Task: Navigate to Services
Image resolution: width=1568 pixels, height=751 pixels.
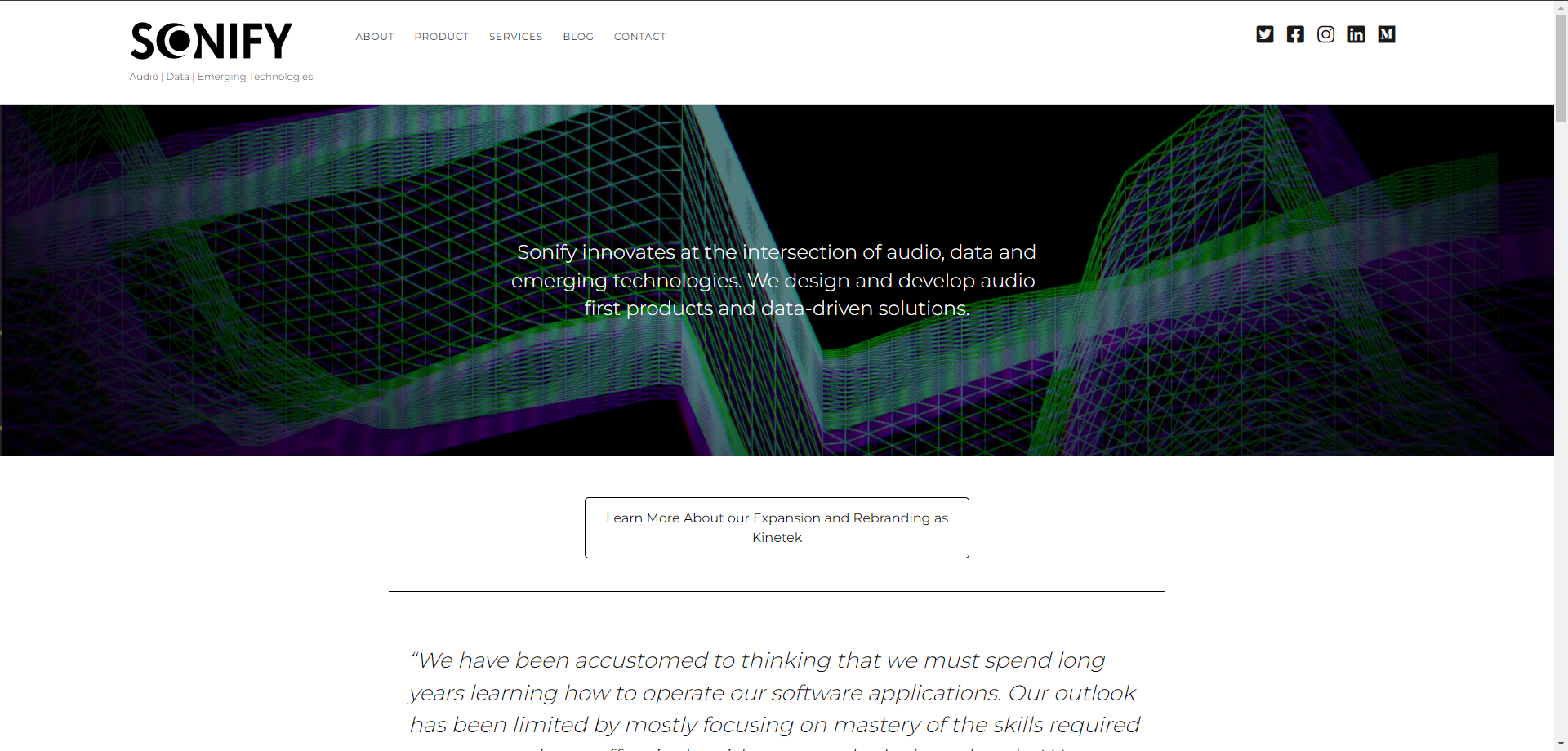Action: (x=515, y=37)
